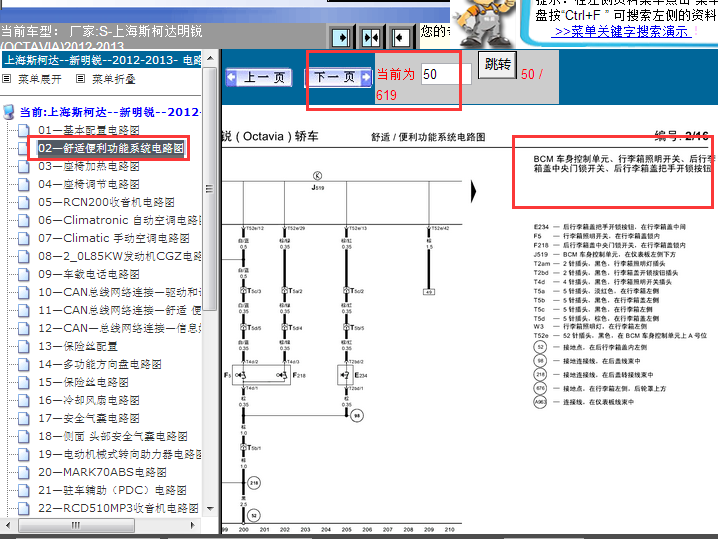Focus the current page number input showing 50
Viewport: 718px width, 539px height.
click(x=446, y=74)
